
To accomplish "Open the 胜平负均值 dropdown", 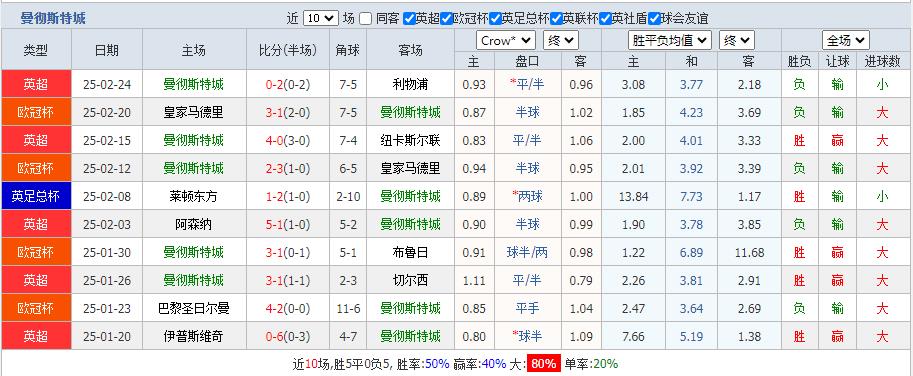I will 670,41.
